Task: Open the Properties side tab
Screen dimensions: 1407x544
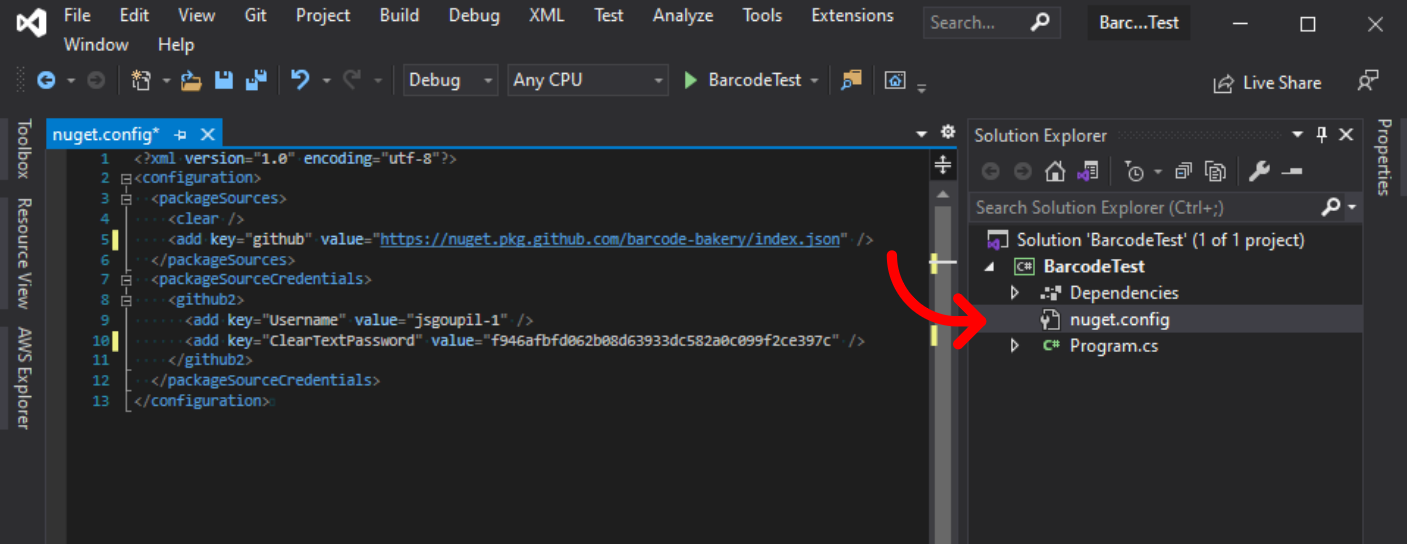Action: (1383, 157)
